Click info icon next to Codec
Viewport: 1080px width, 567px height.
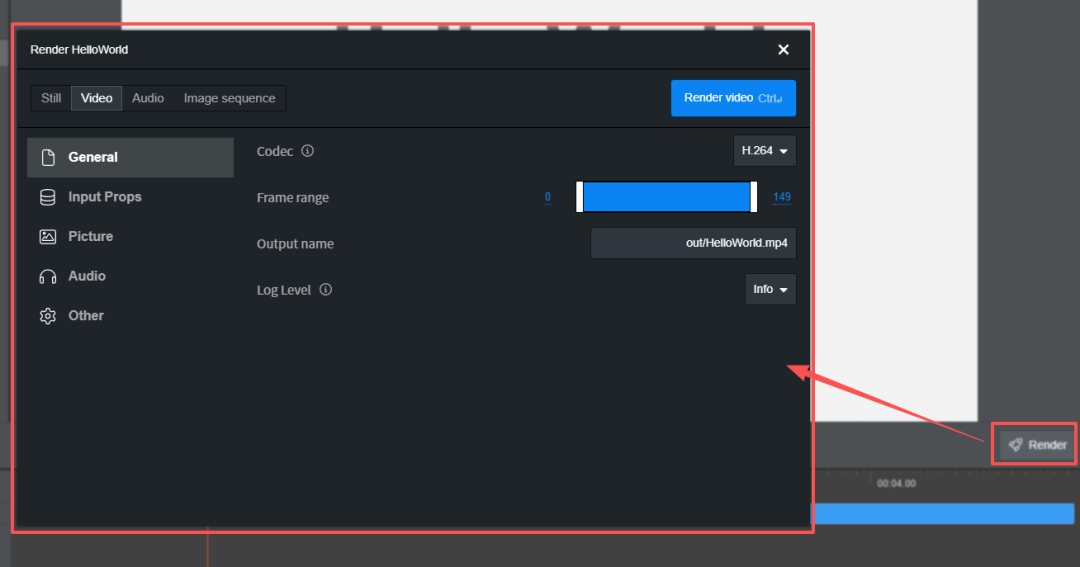(x=307, y=151)
